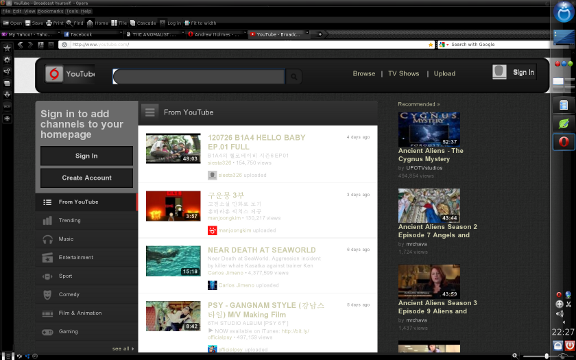Select the Film & Animation category

pyautogui.click(x=86, y=313)
